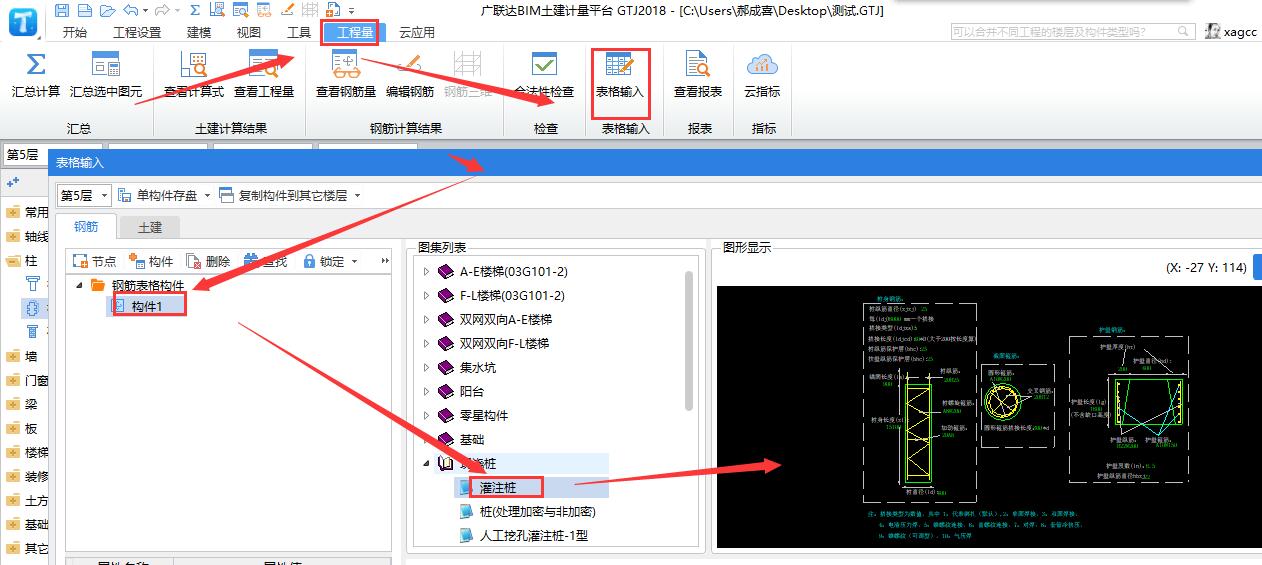Expand toolbar overflow chevron beside 锁定
The image size is (1262, 565).
click(385, 261)
